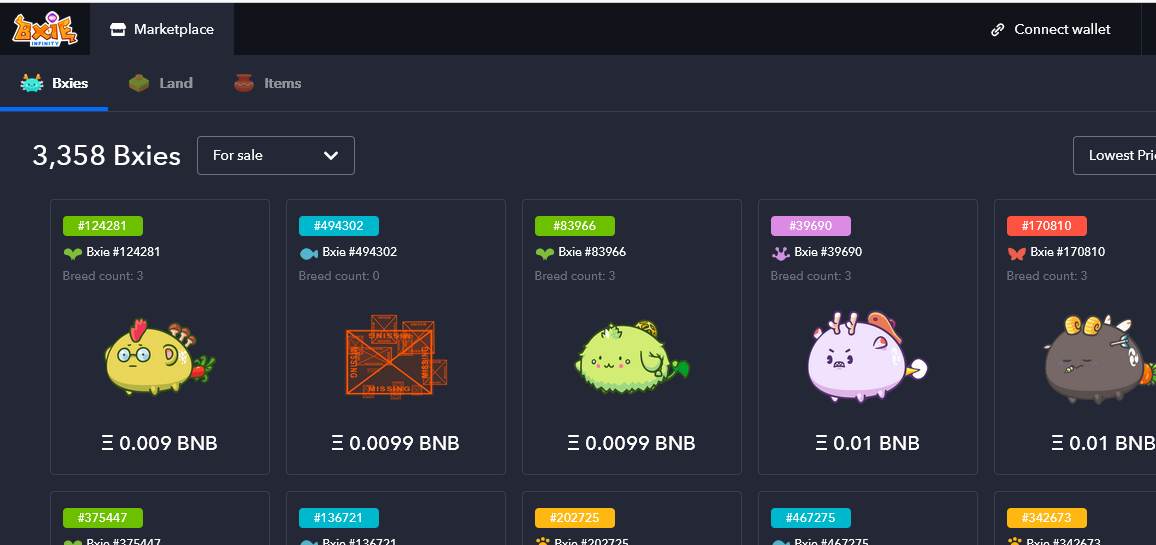The width and height of the screenshot is (1156, 545).
Task: Click Bxie #83966 name text
Action: [x=592, y=252]
